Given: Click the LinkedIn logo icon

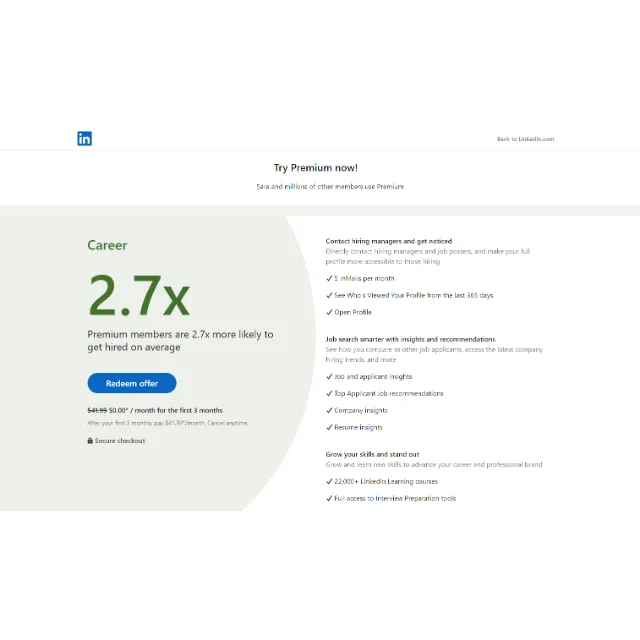Looking at the screenshot, I should coord(84,138).
